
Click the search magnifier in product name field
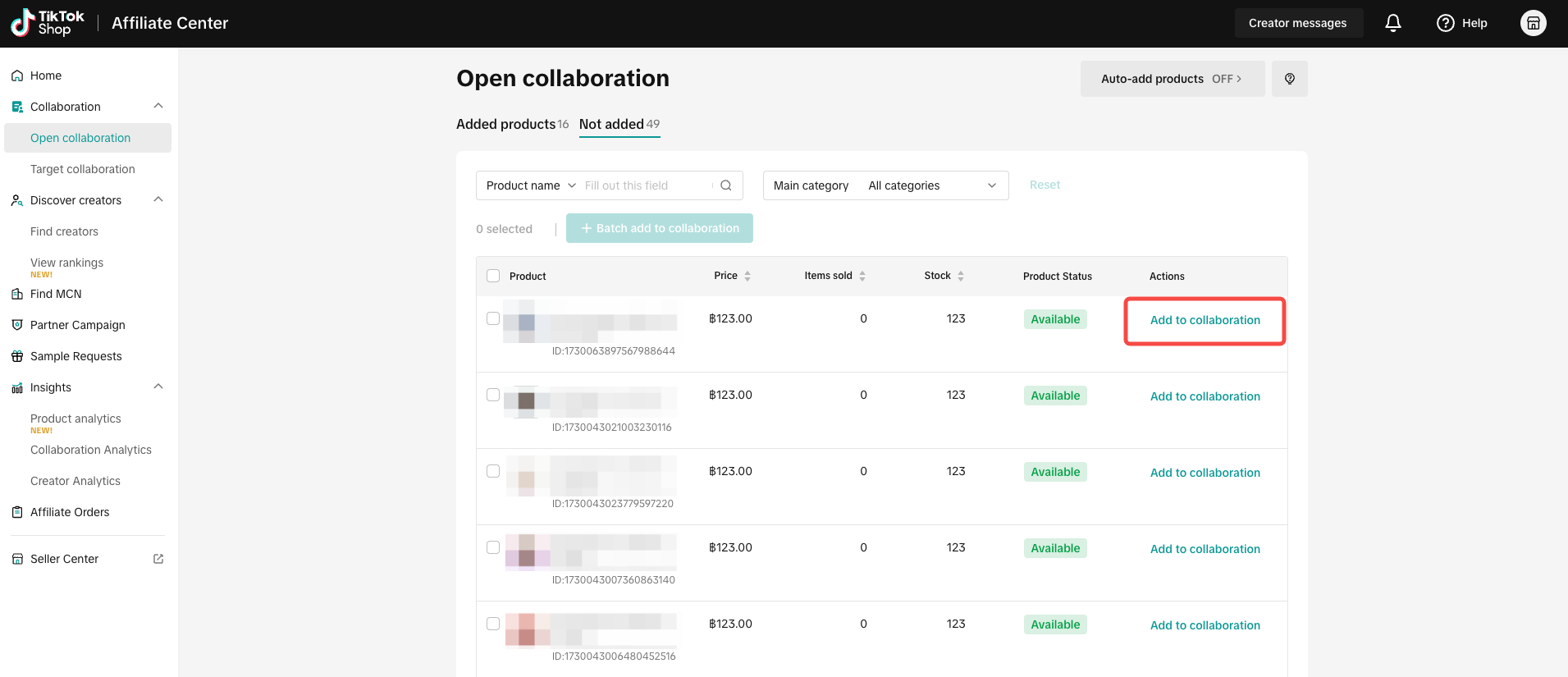click(725, 185)
